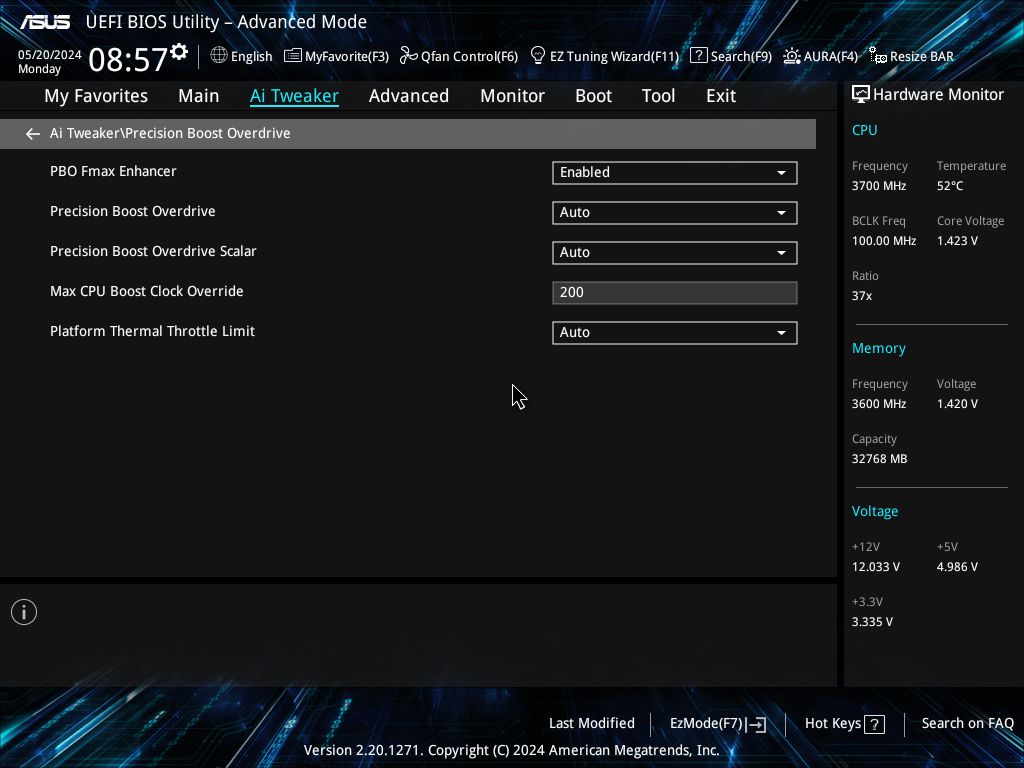Viewport: 1024px width, 768px height.
Task: Click the Memory frequency value 3600 MHz
Action: click(x=878, y=404)
